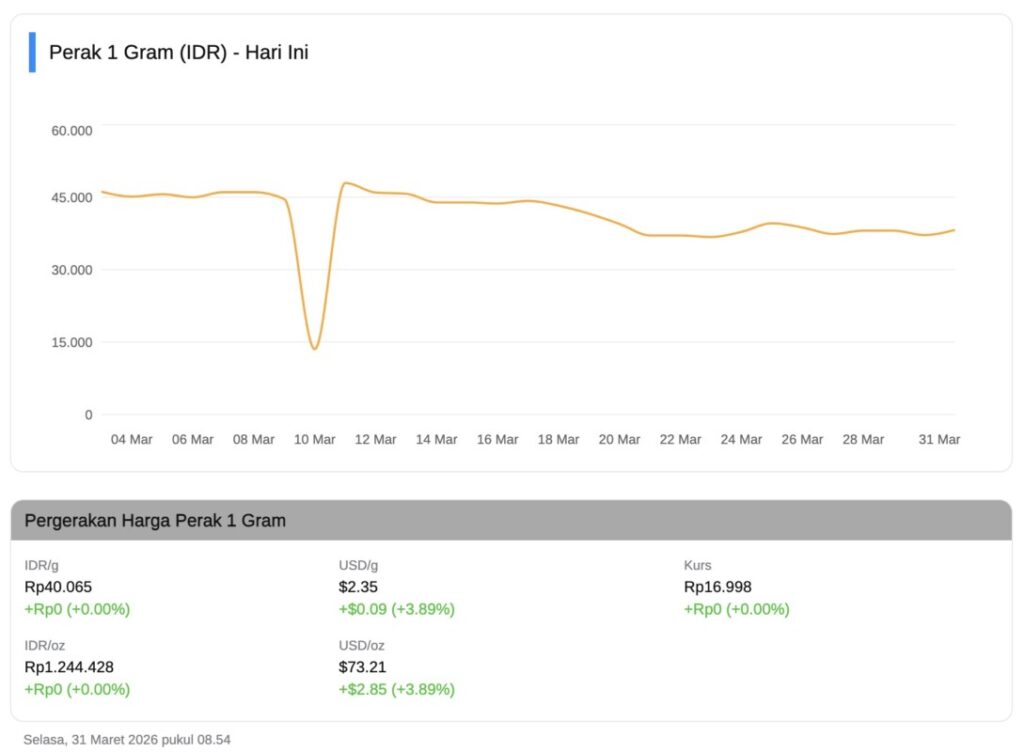The image size is (1024, 752).
Task: Click the sharp dip near 10 Mar
Action: [x=315, y=347]
